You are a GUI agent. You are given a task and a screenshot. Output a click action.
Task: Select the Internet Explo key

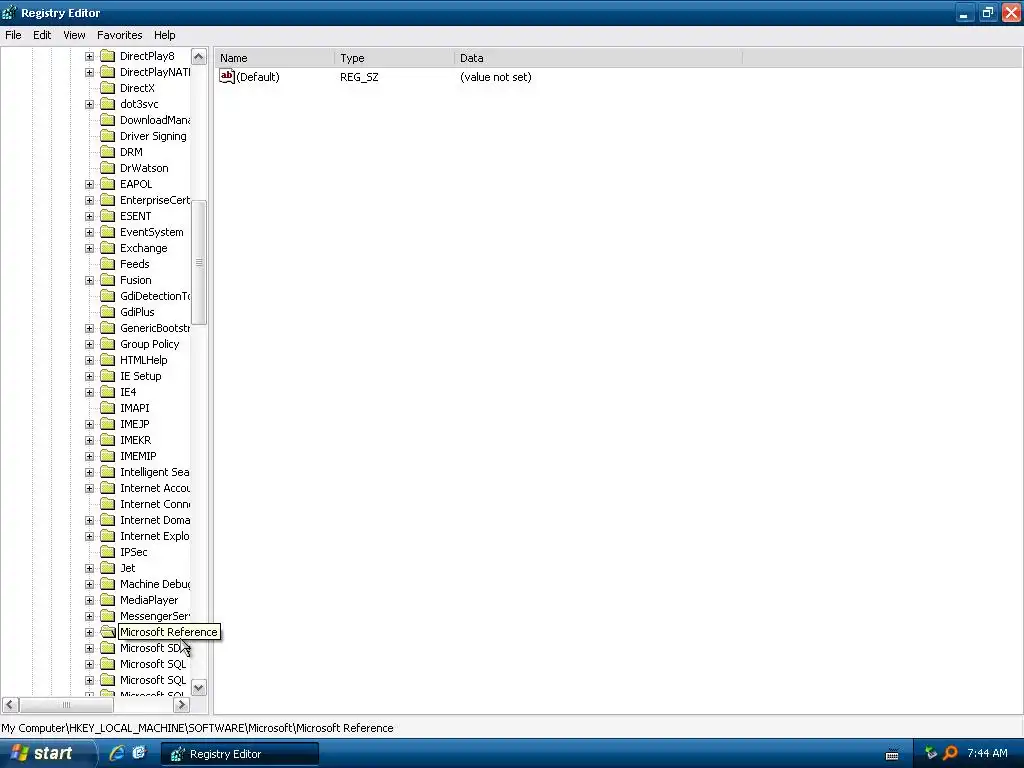155,536
